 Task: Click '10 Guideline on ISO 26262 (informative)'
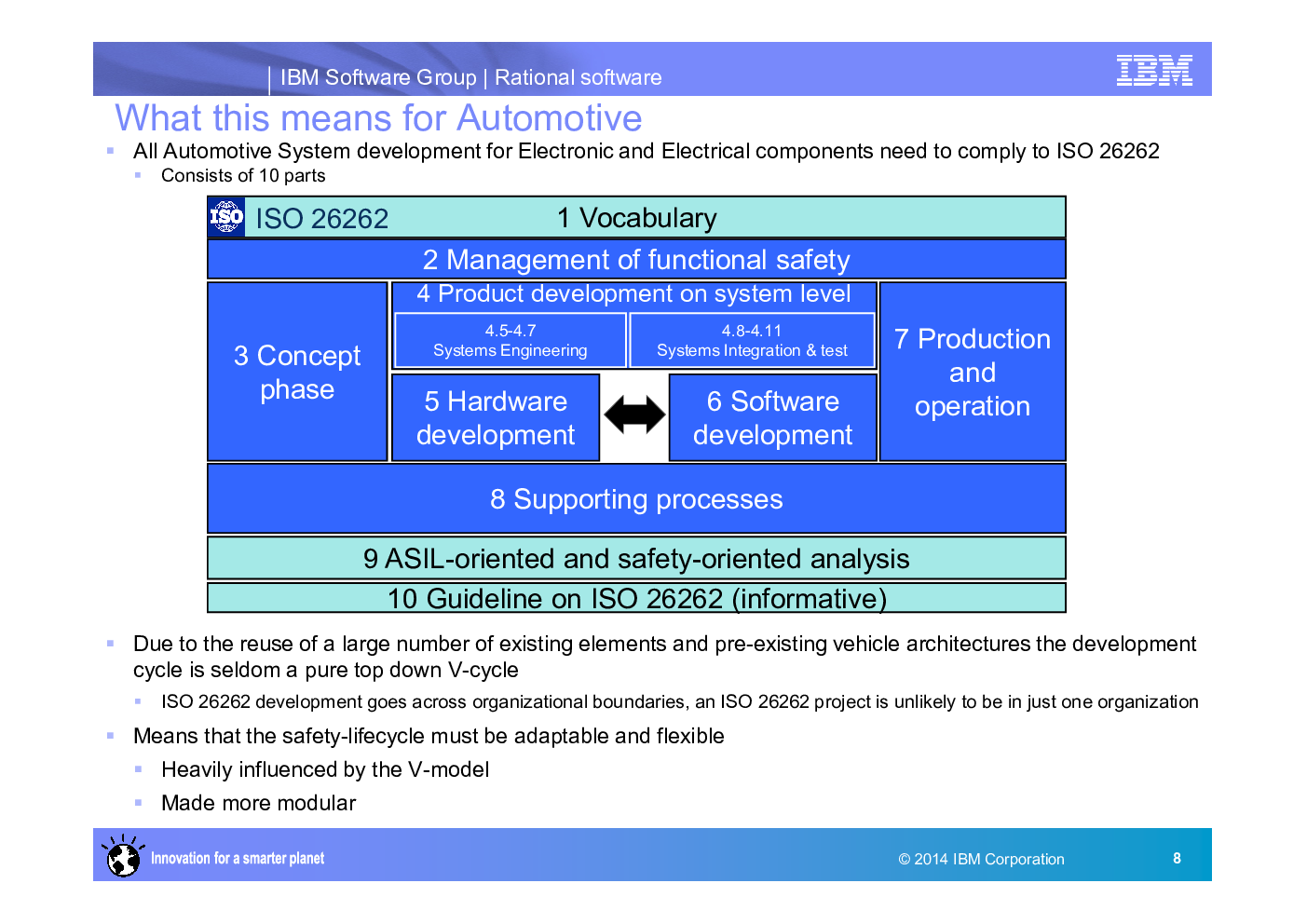(636, 598)
